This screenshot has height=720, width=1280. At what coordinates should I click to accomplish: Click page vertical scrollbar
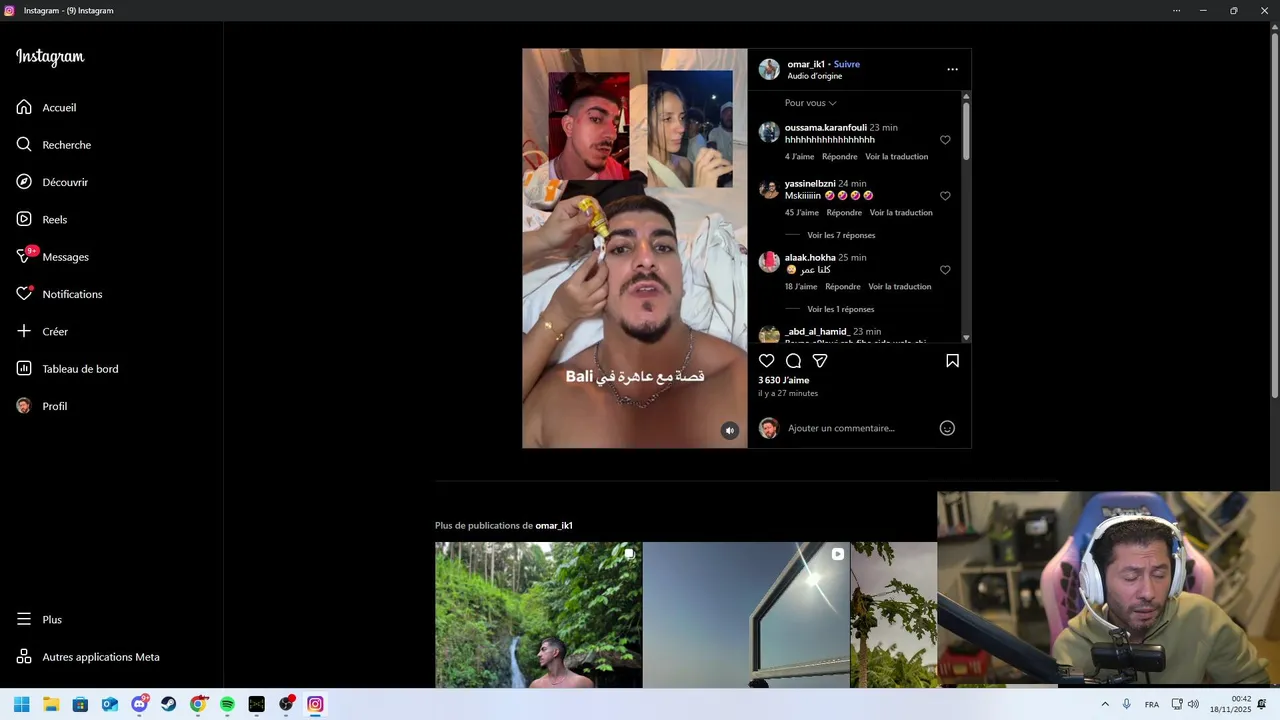click(1275, 215)
